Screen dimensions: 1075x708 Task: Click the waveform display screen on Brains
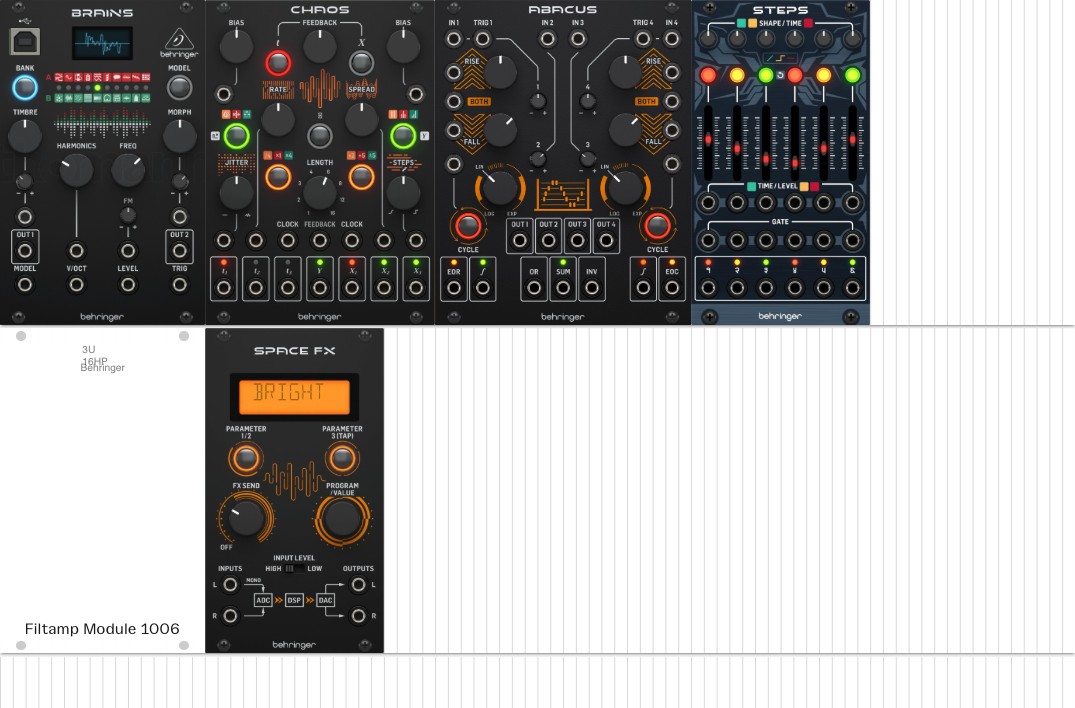pyautogui.click(x=102, y=44)
